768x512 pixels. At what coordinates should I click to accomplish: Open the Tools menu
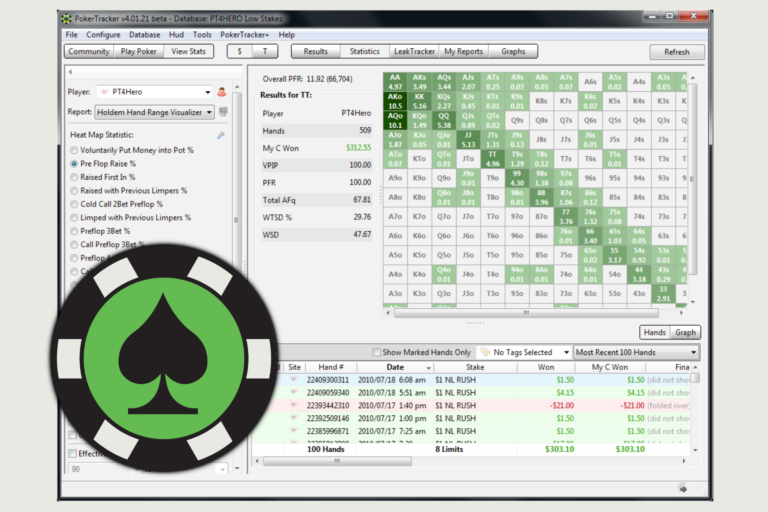[x=202, y=35]
